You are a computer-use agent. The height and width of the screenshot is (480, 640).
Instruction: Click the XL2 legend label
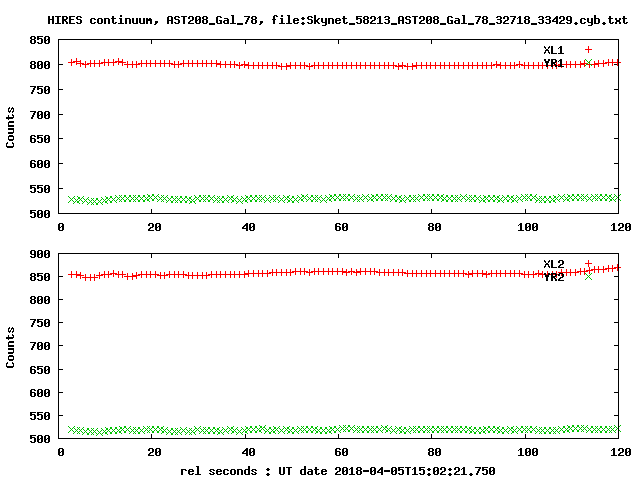[553, 264]
